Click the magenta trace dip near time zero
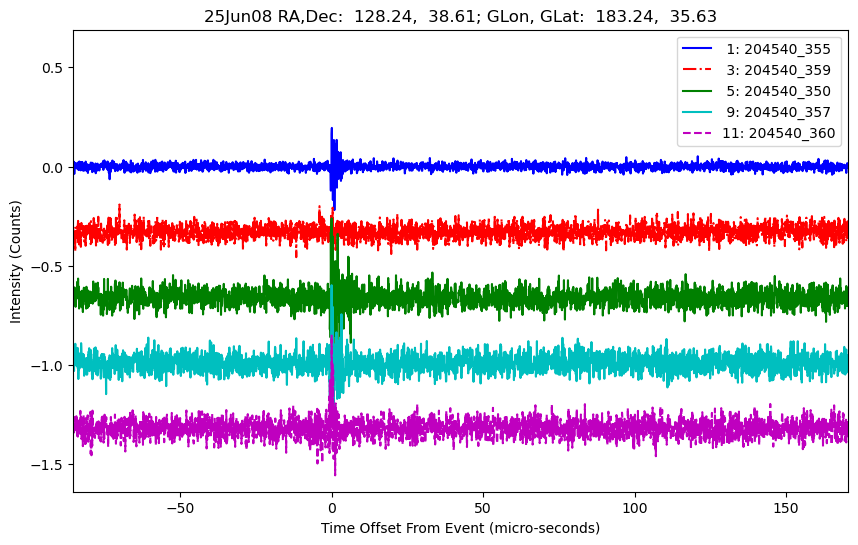 [335, 474]
